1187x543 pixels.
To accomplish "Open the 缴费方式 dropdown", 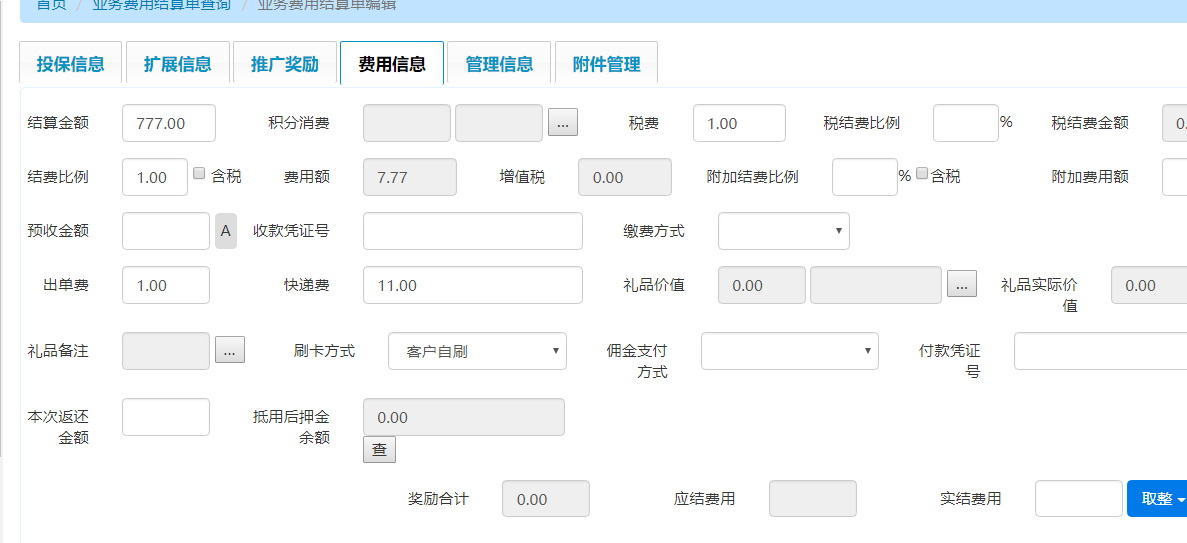I will 783,231.
